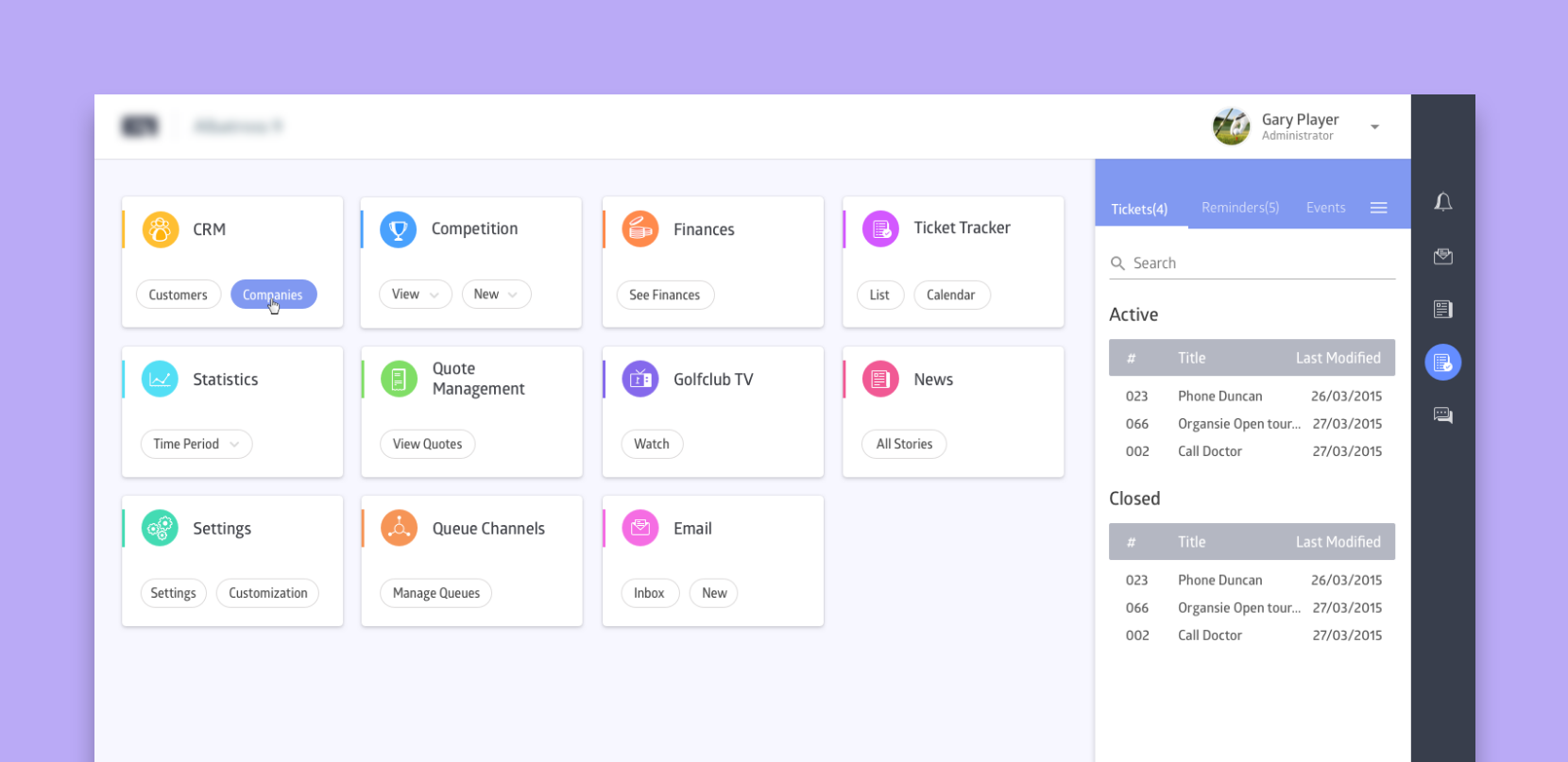
Task: Open mail icon in dark sidebar
Action: click(x=1443, y=256)
